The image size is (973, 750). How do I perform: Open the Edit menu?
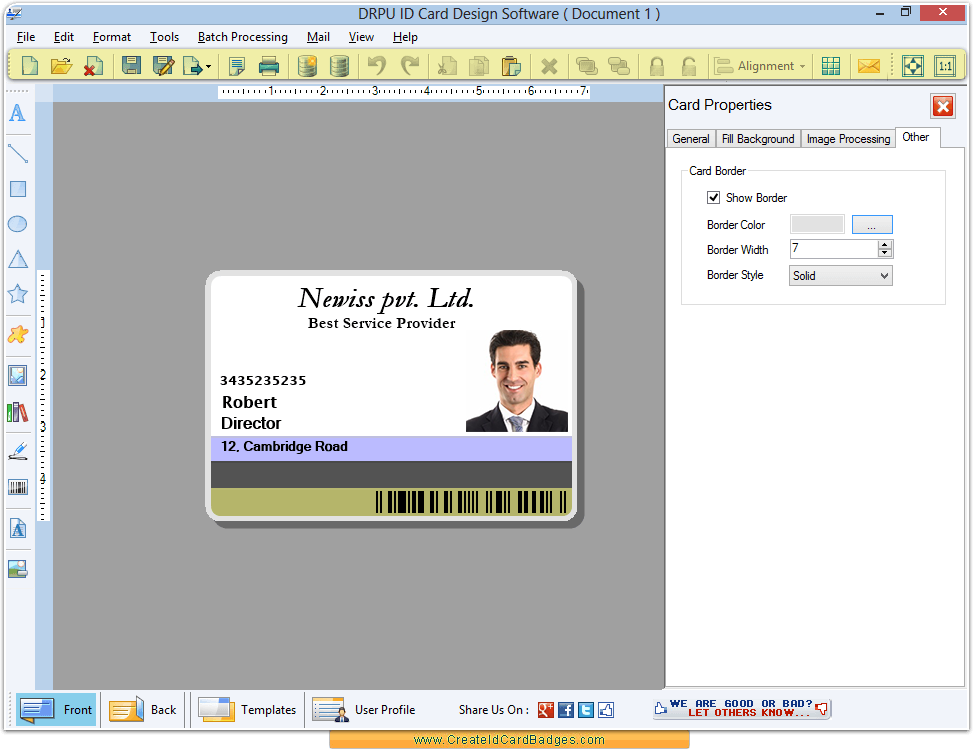63,37
